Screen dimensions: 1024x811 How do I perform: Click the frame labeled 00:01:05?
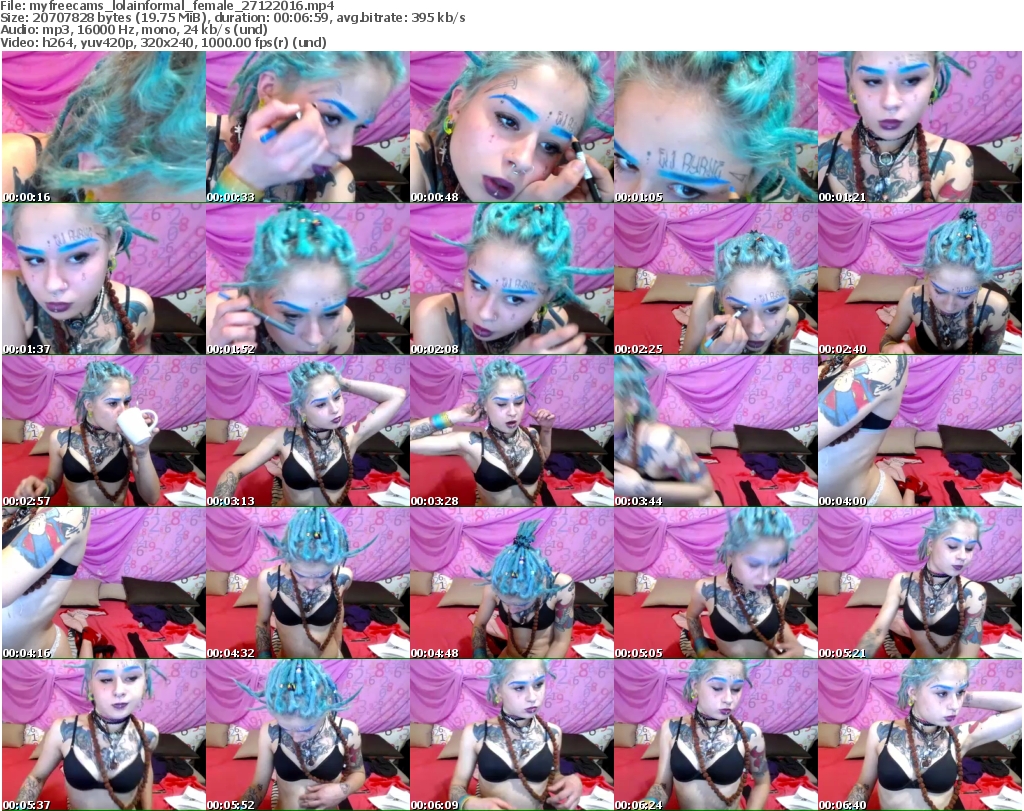tap(716, 127)
